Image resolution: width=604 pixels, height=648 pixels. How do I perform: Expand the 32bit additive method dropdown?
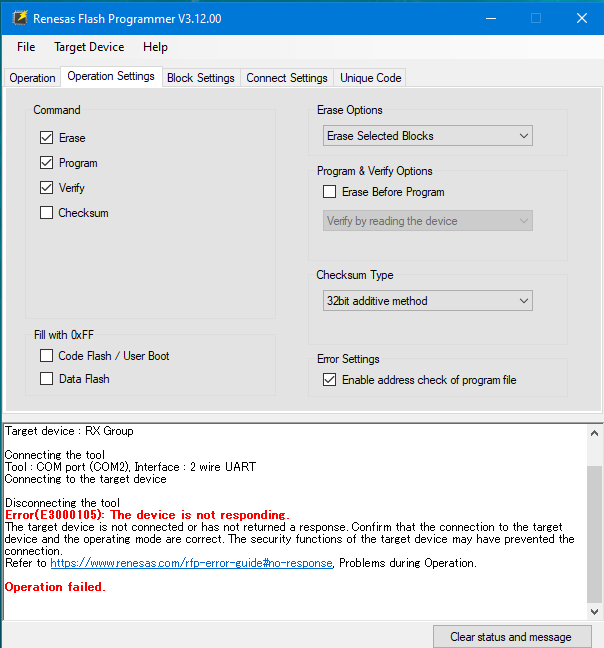(428, 301)
